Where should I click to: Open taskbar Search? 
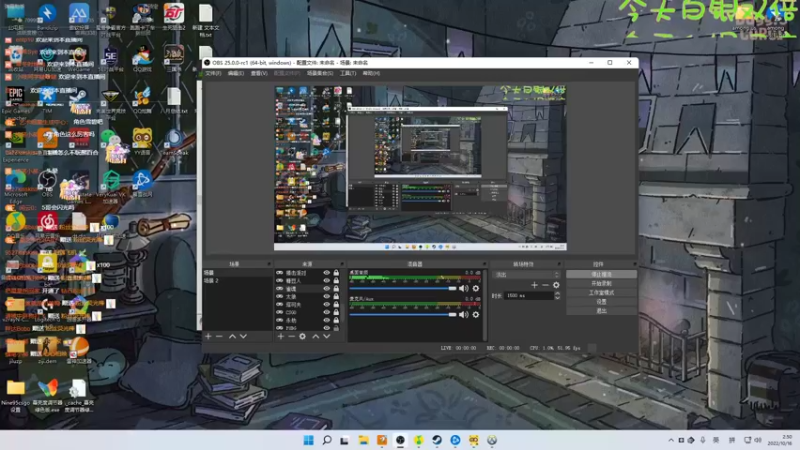(x=327, y=440)
